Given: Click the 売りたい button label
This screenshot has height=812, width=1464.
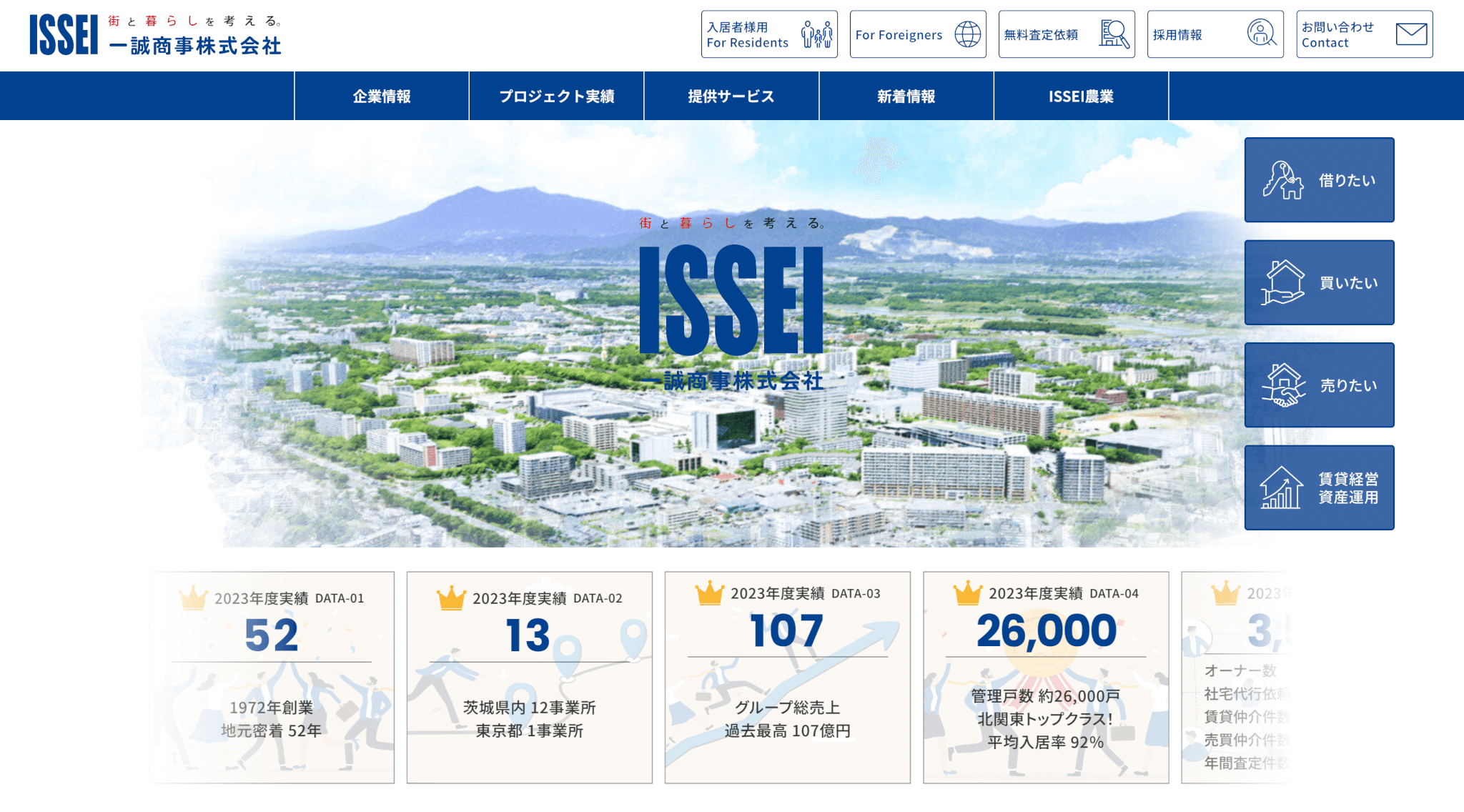Looking at the screenshot, I should (1348, 386).
